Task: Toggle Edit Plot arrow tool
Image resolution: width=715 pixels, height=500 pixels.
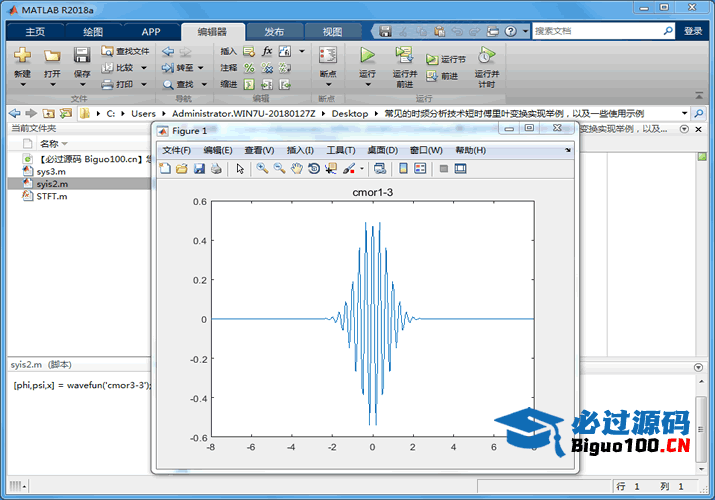Action: [x=240, y=169]
